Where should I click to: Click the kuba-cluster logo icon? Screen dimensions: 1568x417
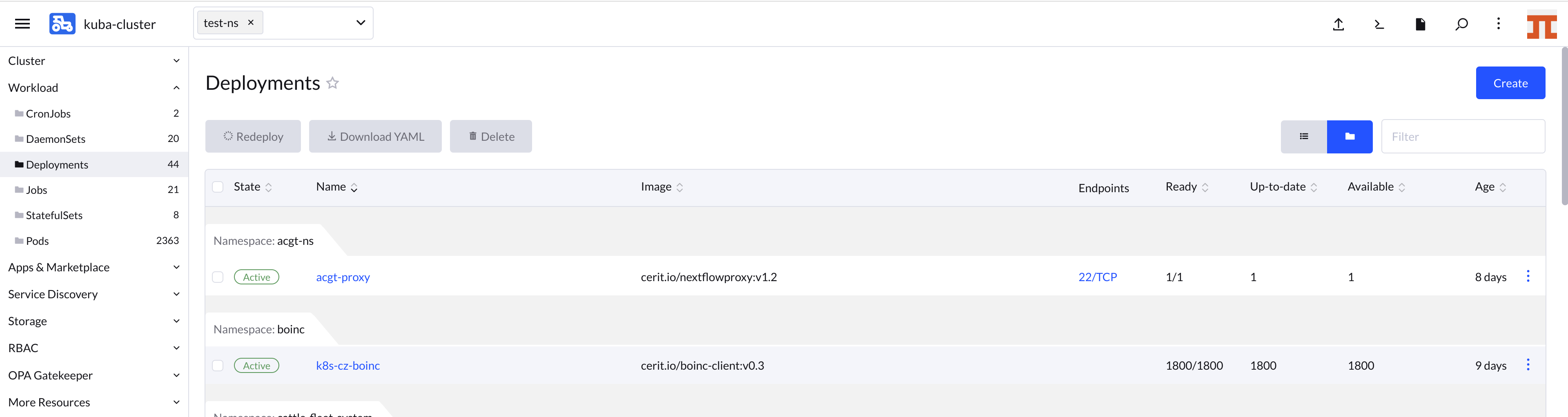(63, 24)
